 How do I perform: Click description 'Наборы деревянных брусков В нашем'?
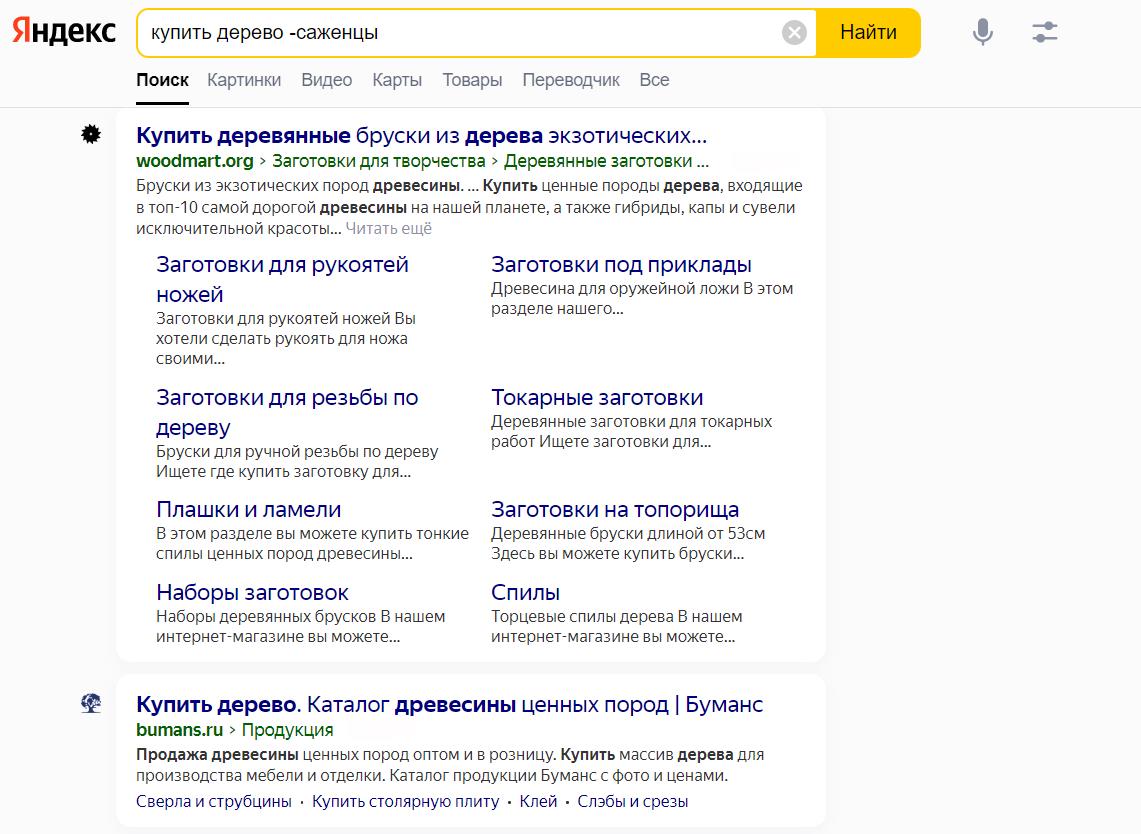(x=301, y=616)
